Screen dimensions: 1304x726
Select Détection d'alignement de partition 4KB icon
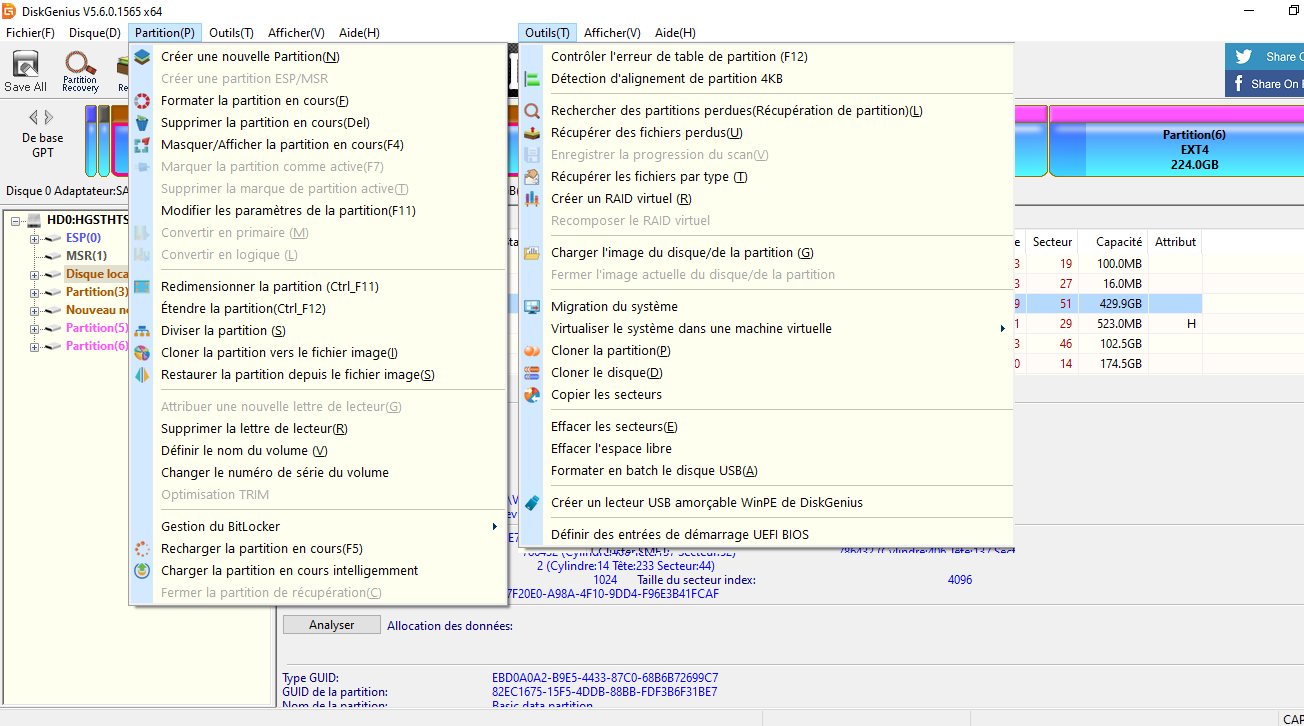[532, 79]
